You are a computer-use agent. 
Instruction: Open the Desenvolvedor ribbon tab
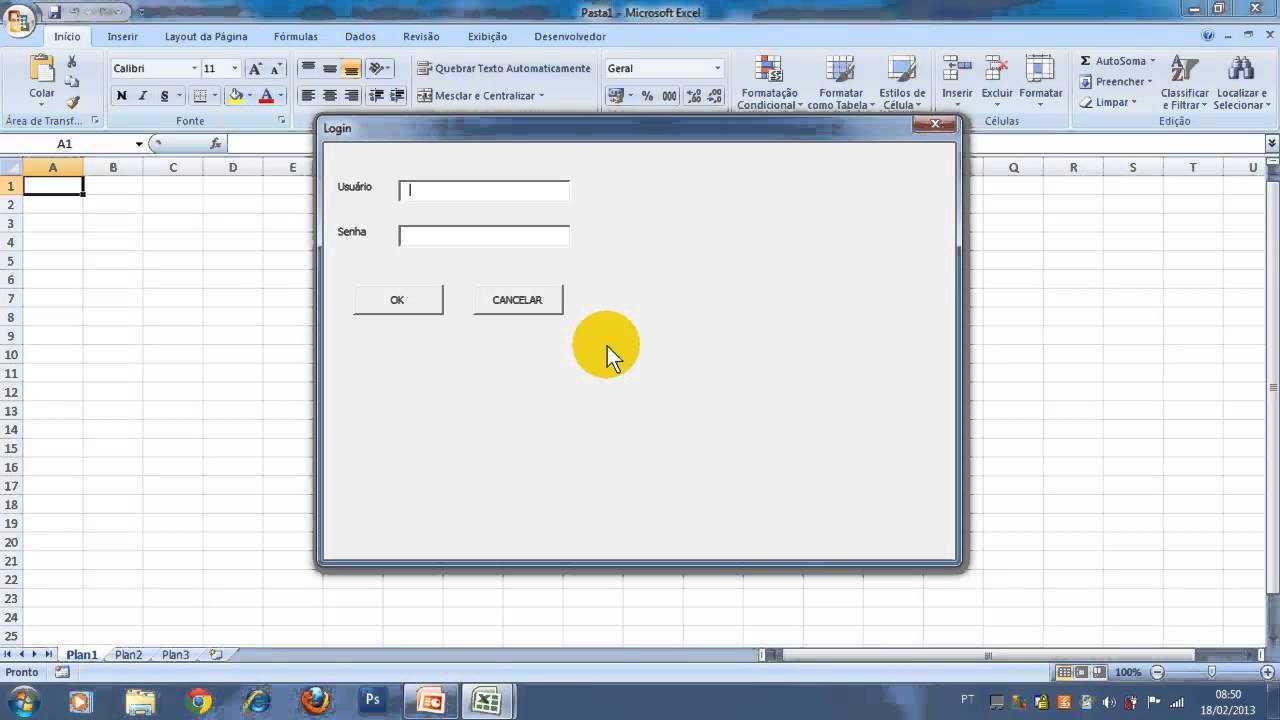(570, 36)
